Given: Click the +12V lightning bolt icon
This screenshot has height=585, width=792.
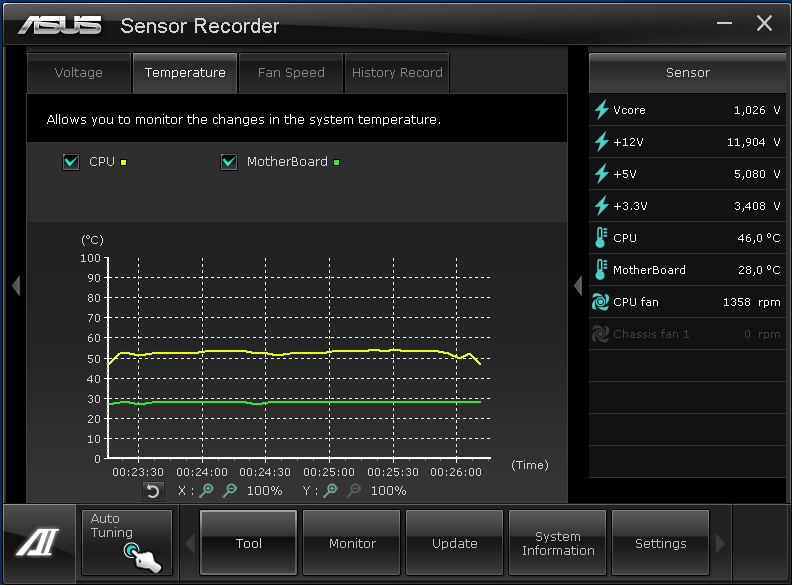Looking at the screenshot, I should [x=601, y=142].
